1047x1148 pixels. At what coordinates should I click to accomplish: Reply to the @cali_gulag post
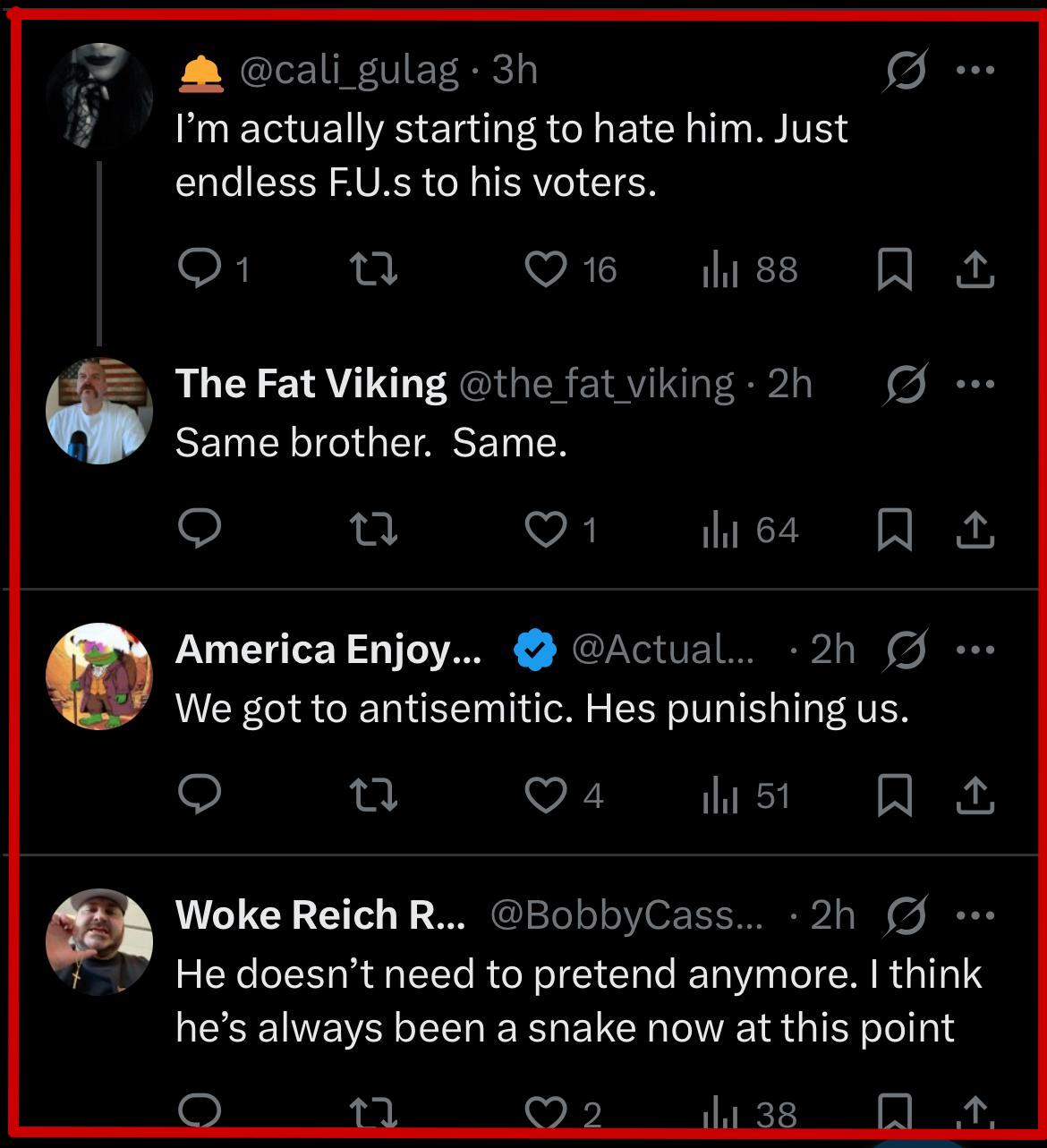[200, 269]
